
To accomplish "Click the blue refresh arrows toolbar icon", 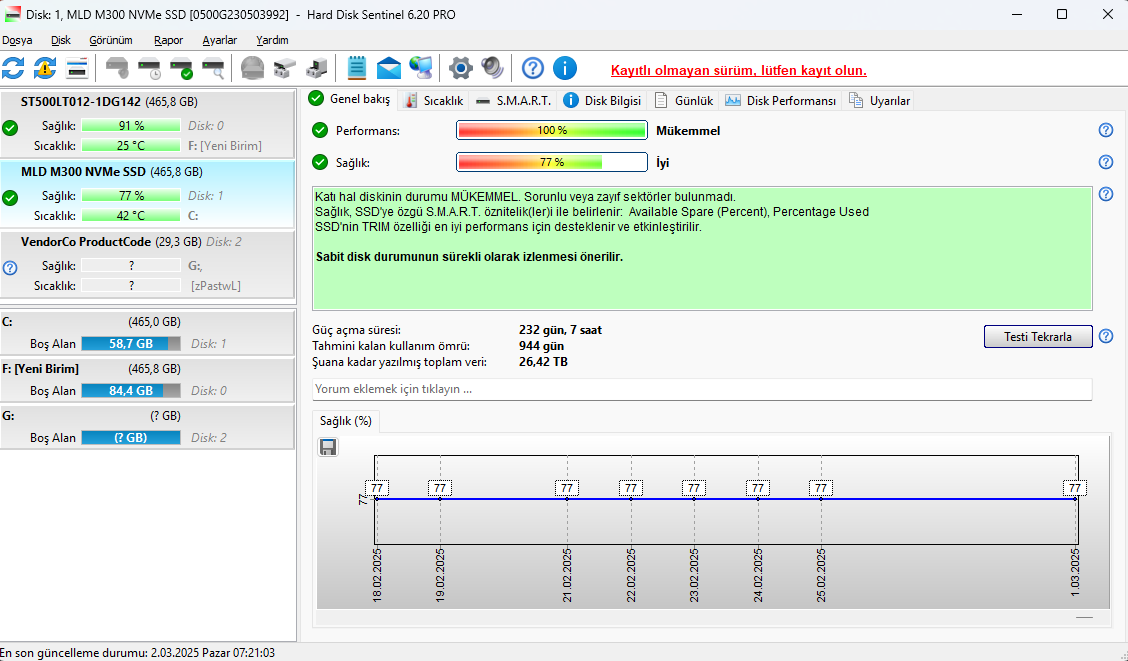I will point(13,68).
